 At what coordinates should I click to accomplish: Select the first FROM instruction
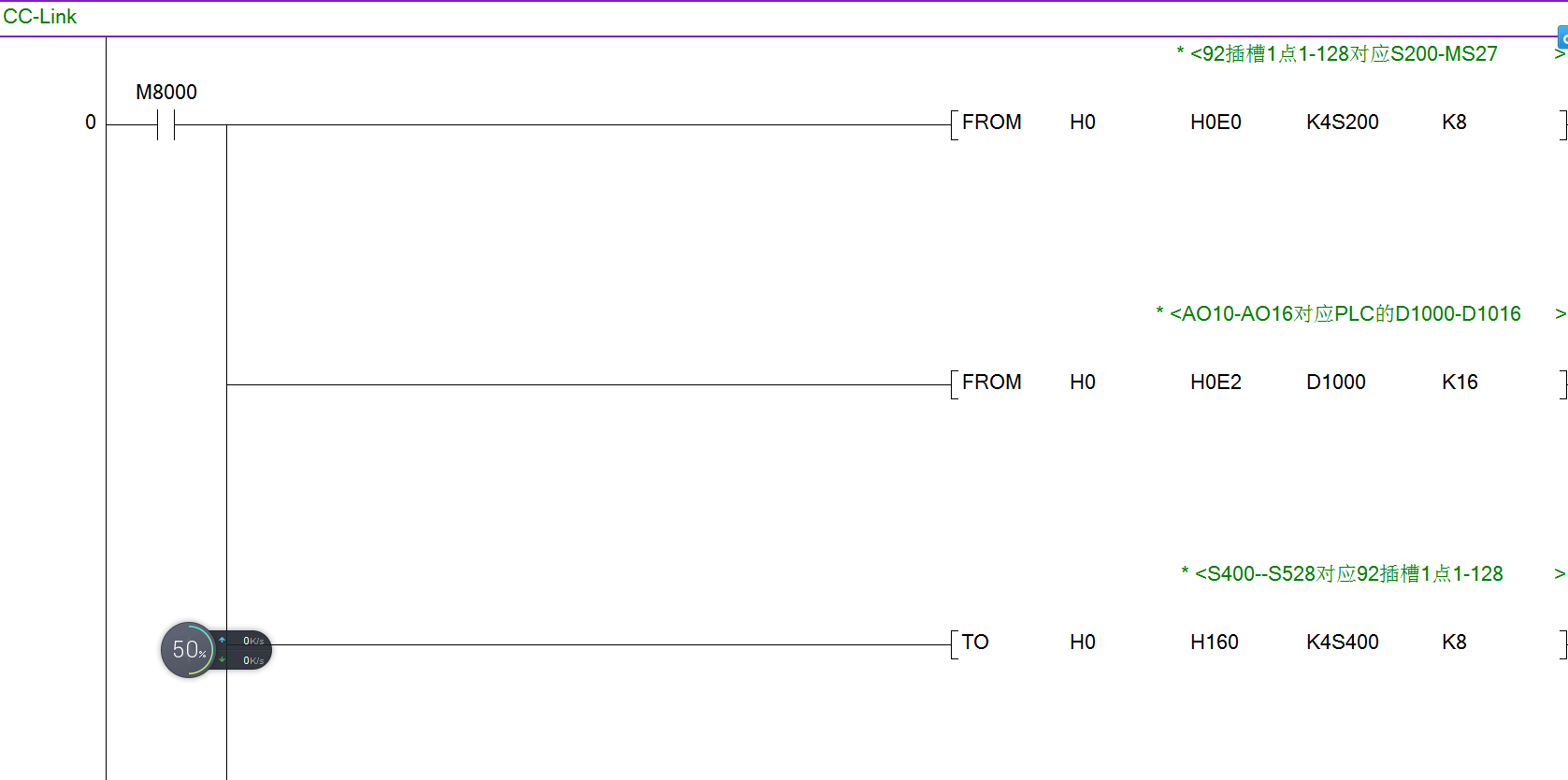point(991,123)
